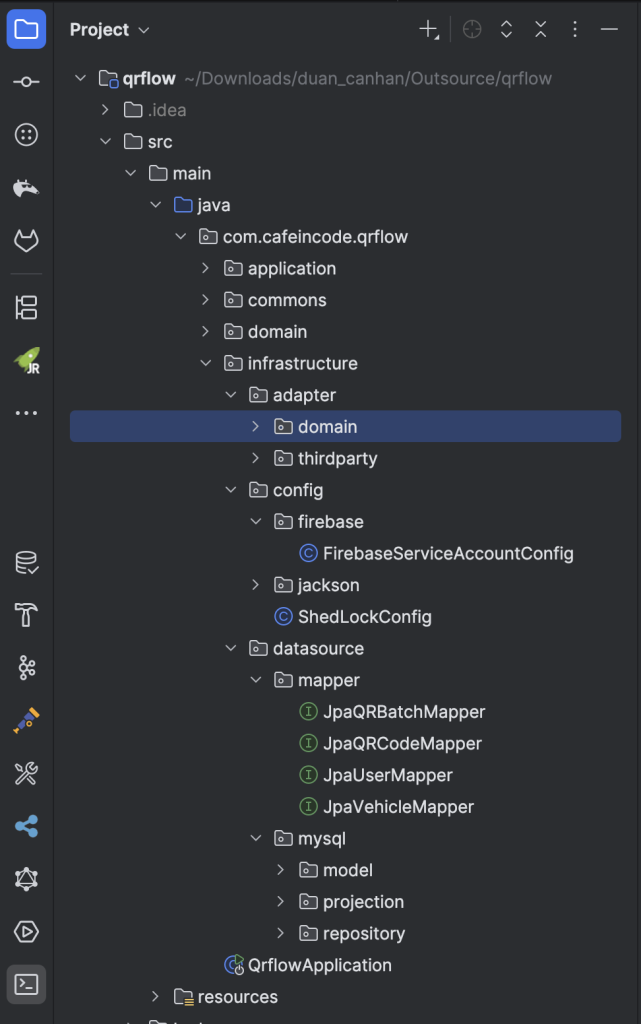The image size is (641, 1024).
Task: Open Project panel options kebab menu
Action: pos(575,30)
